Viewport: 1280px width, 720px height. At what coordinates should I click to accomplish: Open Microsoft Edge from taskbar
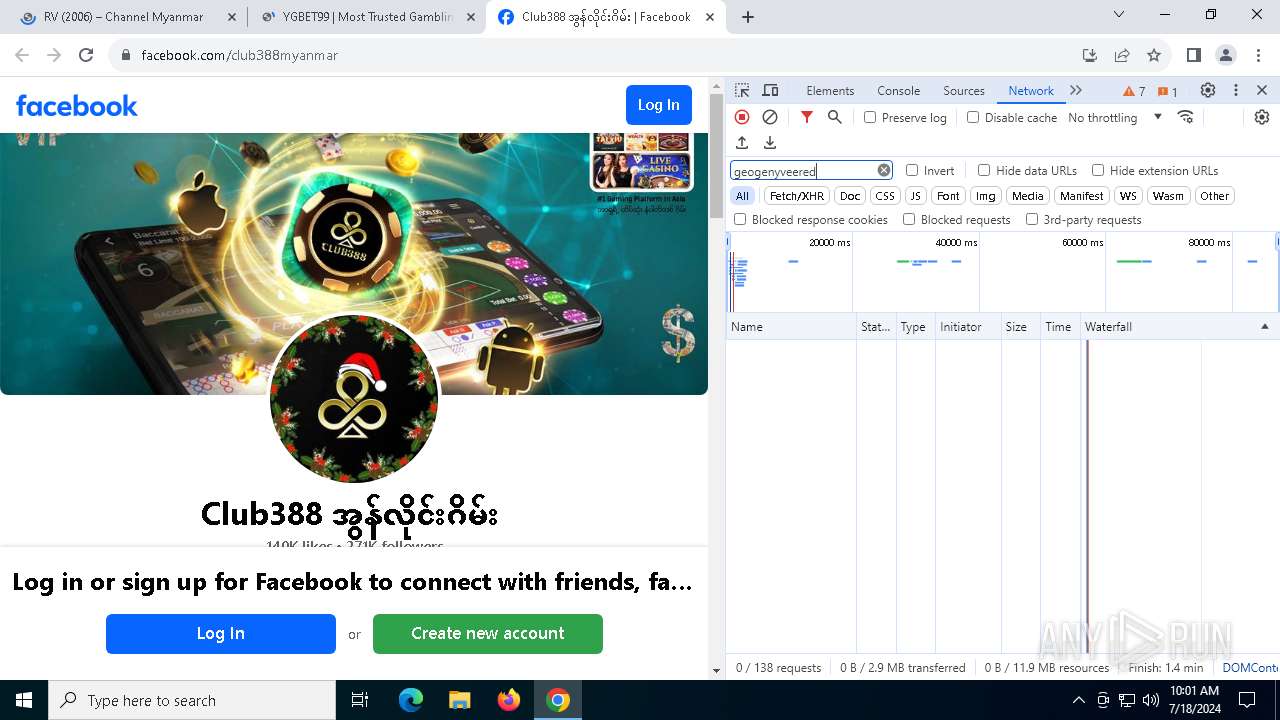point(411,700)
